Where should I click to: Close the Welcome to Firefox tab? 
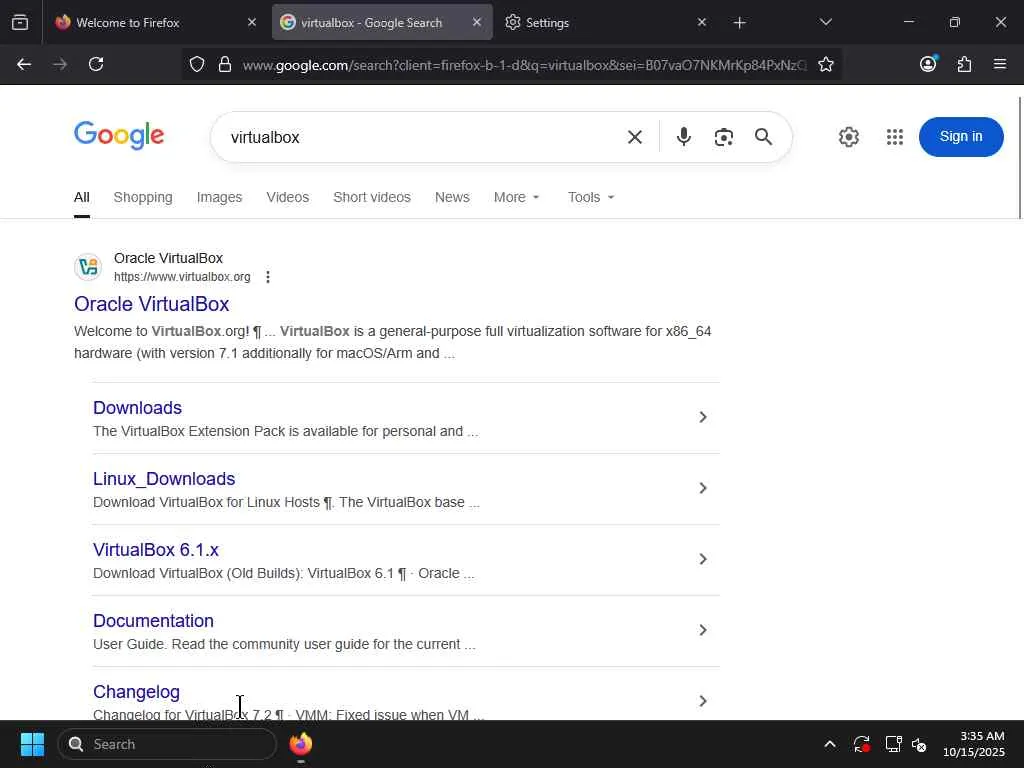point(252,22)
